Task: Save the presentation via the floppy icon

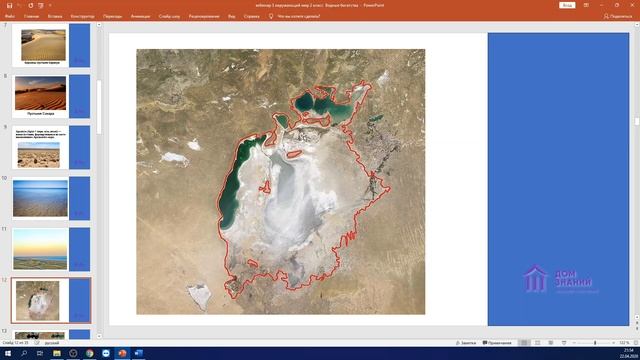Action: 9,6
